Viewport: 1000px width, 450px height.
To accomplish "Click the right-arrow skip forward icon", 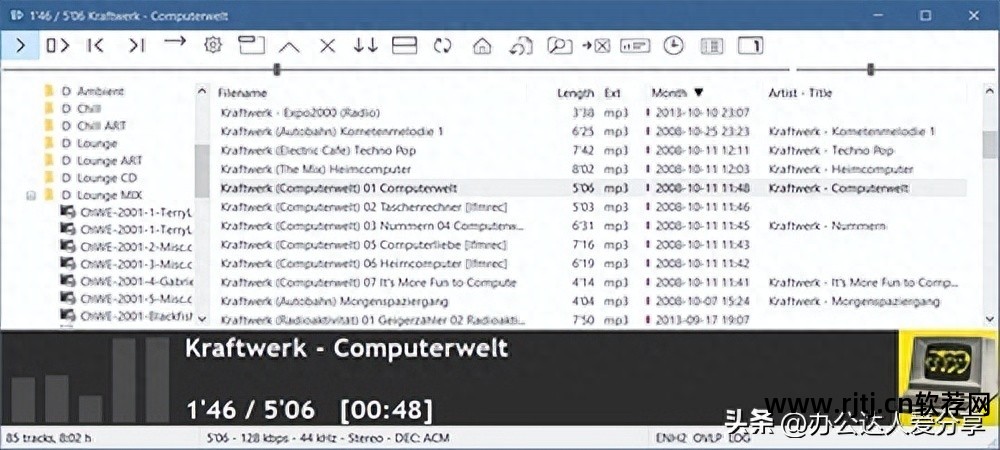I will click(174, 42).
